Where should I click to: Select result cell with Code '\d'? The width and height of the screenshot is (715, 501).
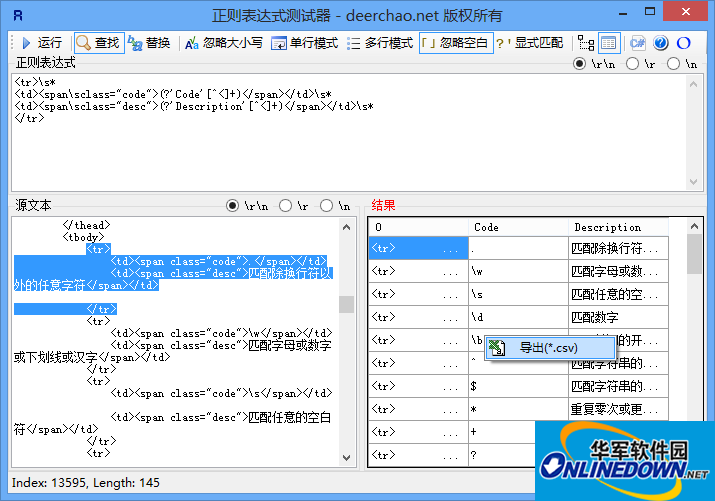coord(518,317)
